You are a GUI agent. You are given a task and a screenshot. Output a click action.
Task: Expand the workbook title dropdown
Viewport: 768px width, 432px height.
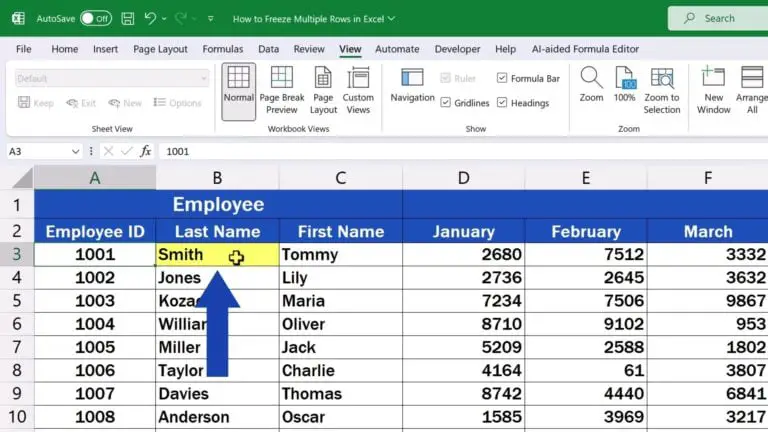(391, 18)
